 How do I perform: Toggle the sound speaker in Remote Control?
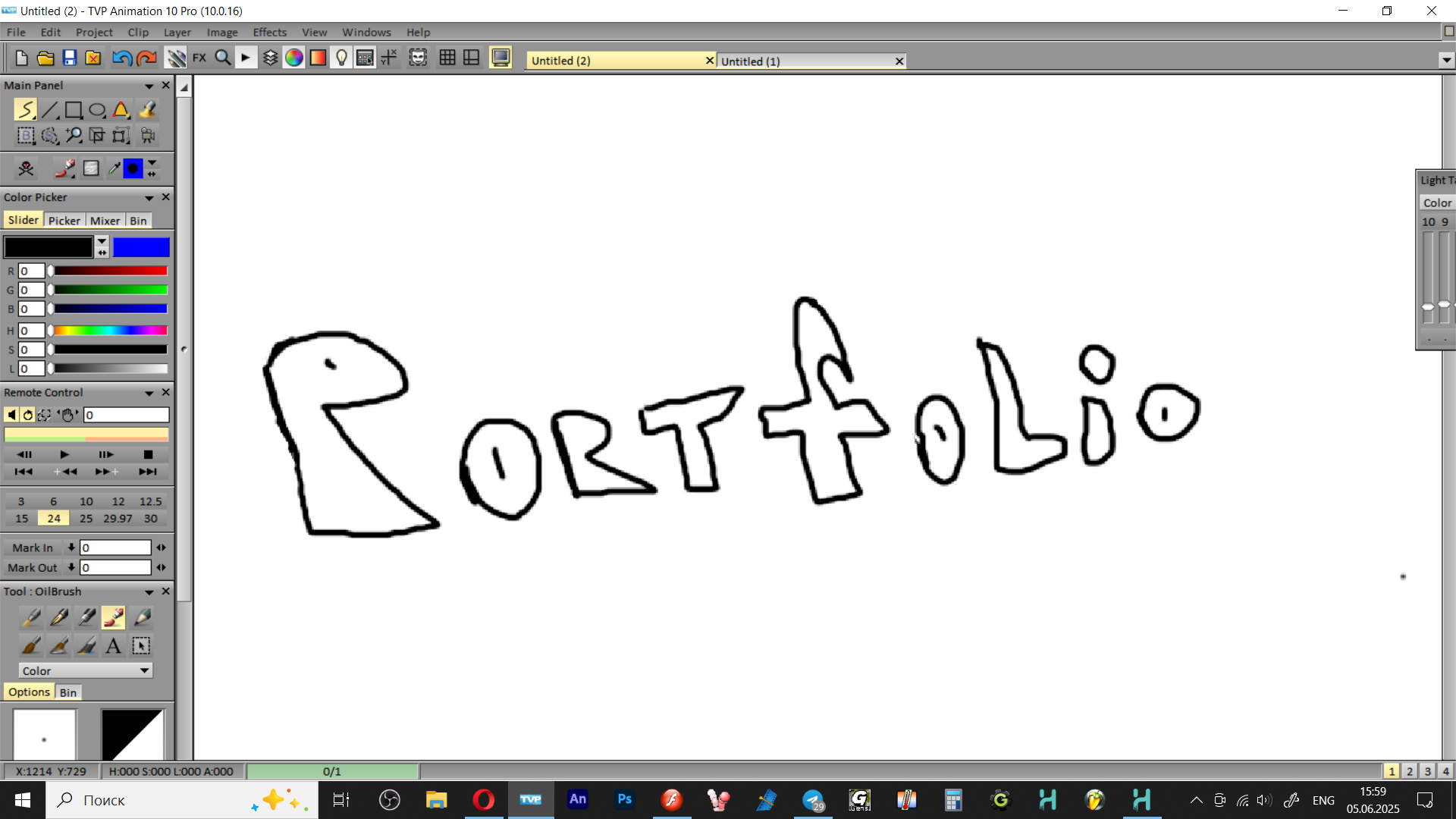click(11, 415)
